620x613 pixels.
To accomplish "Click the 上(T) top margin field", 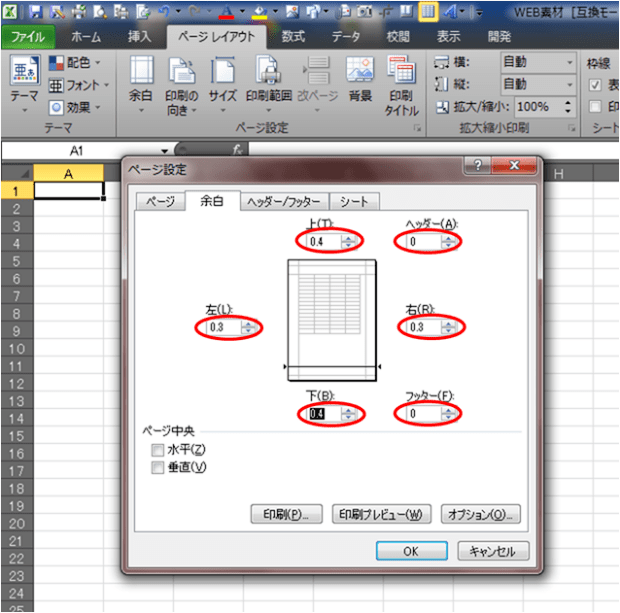I will [324, 241].
